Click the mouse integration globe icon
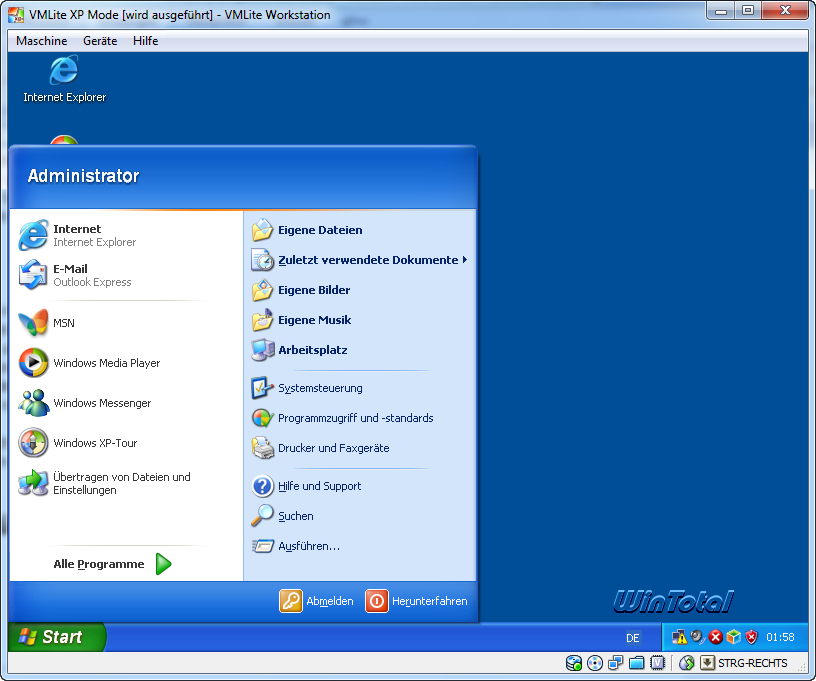Screen dimensions: 816x681 tap(687, 663)
